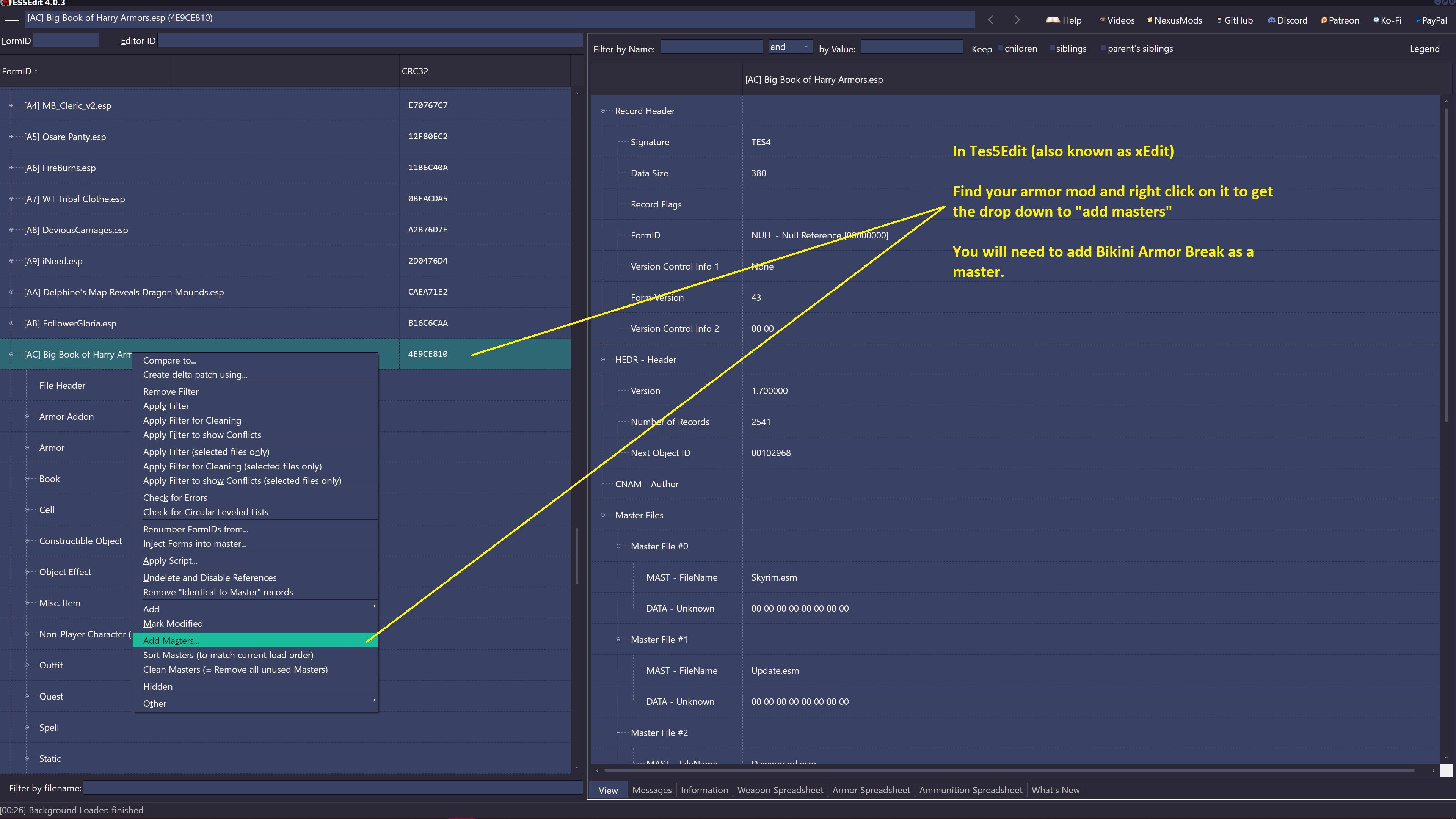Enable the Keep siblings checkbox
Viewport: 1456px width, 819px height.
[1052, 48]
